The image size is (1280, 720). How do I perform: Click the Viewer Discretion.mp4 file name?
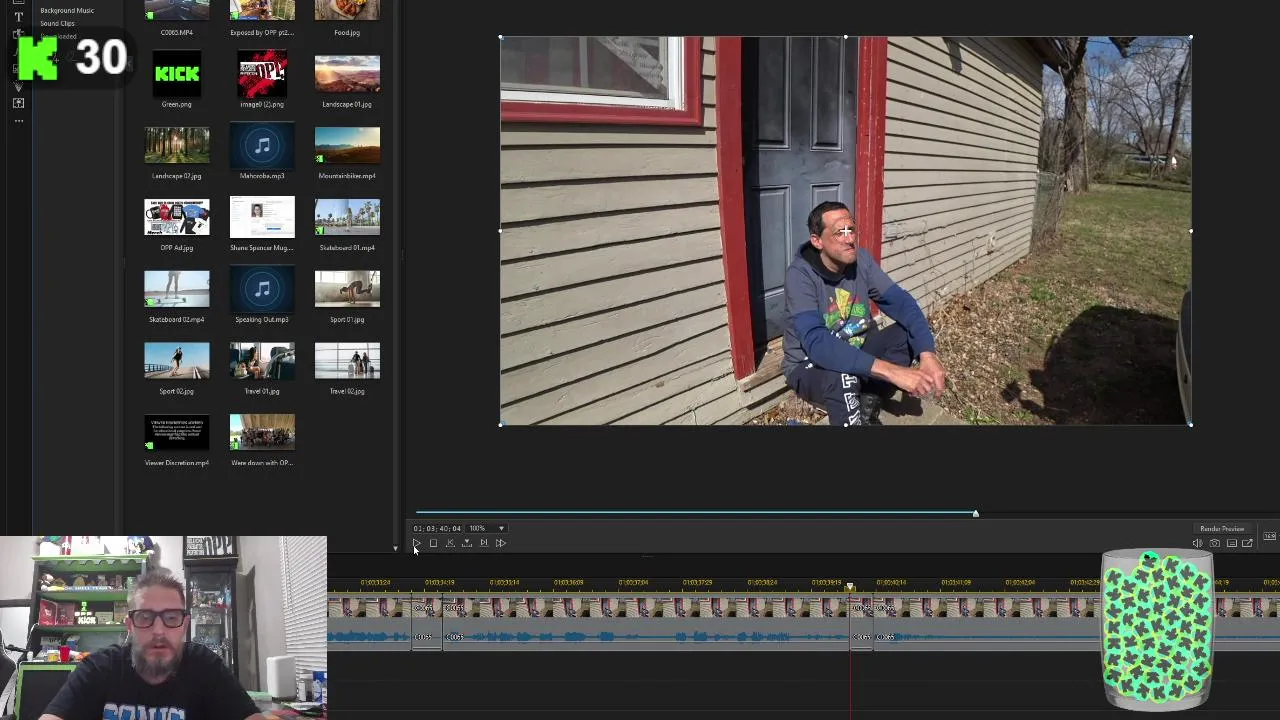(x=177, y=463)
